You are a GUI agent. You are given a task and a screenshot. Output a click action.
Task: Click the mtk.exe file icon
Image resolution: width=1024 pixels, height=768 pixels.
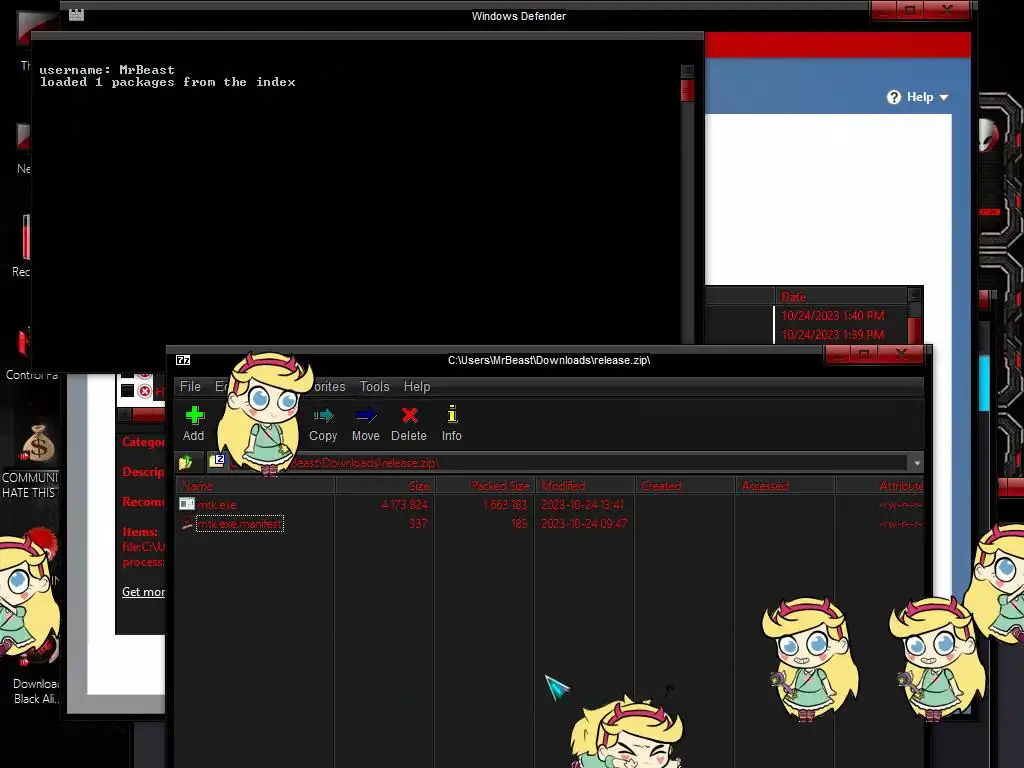187,504
